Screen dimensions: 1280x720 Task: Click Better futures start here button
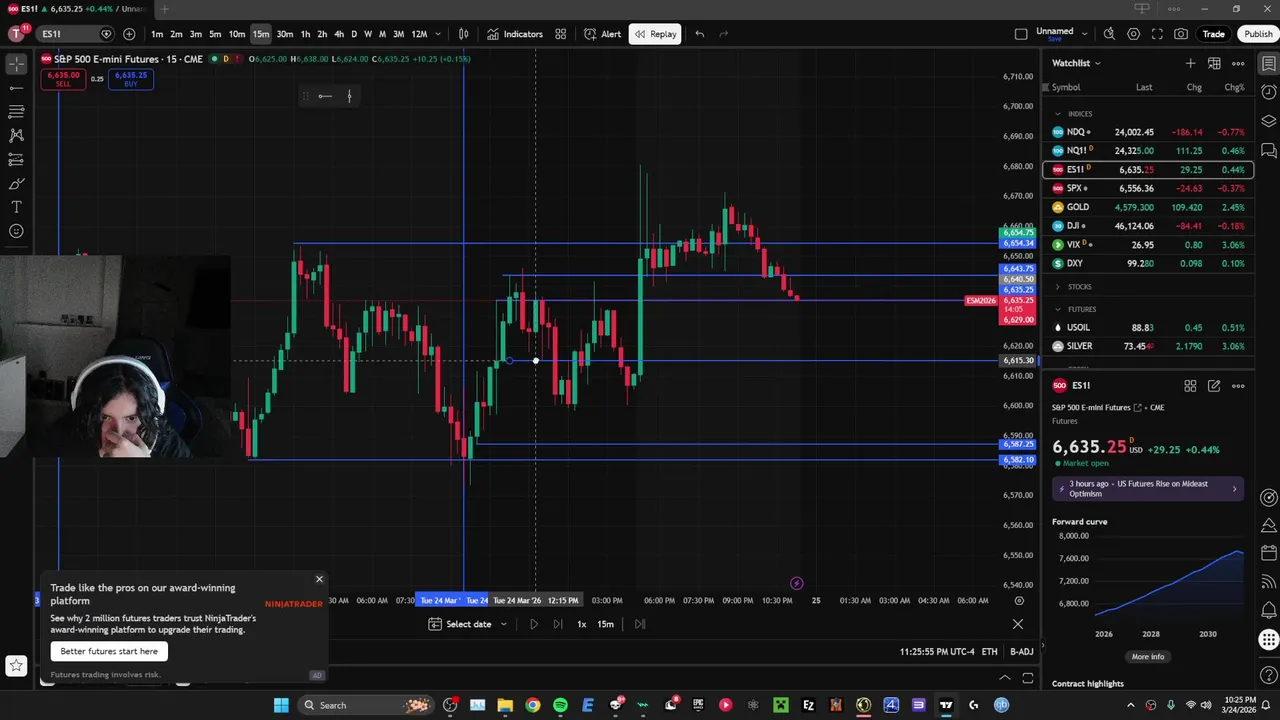pos(109,651)
